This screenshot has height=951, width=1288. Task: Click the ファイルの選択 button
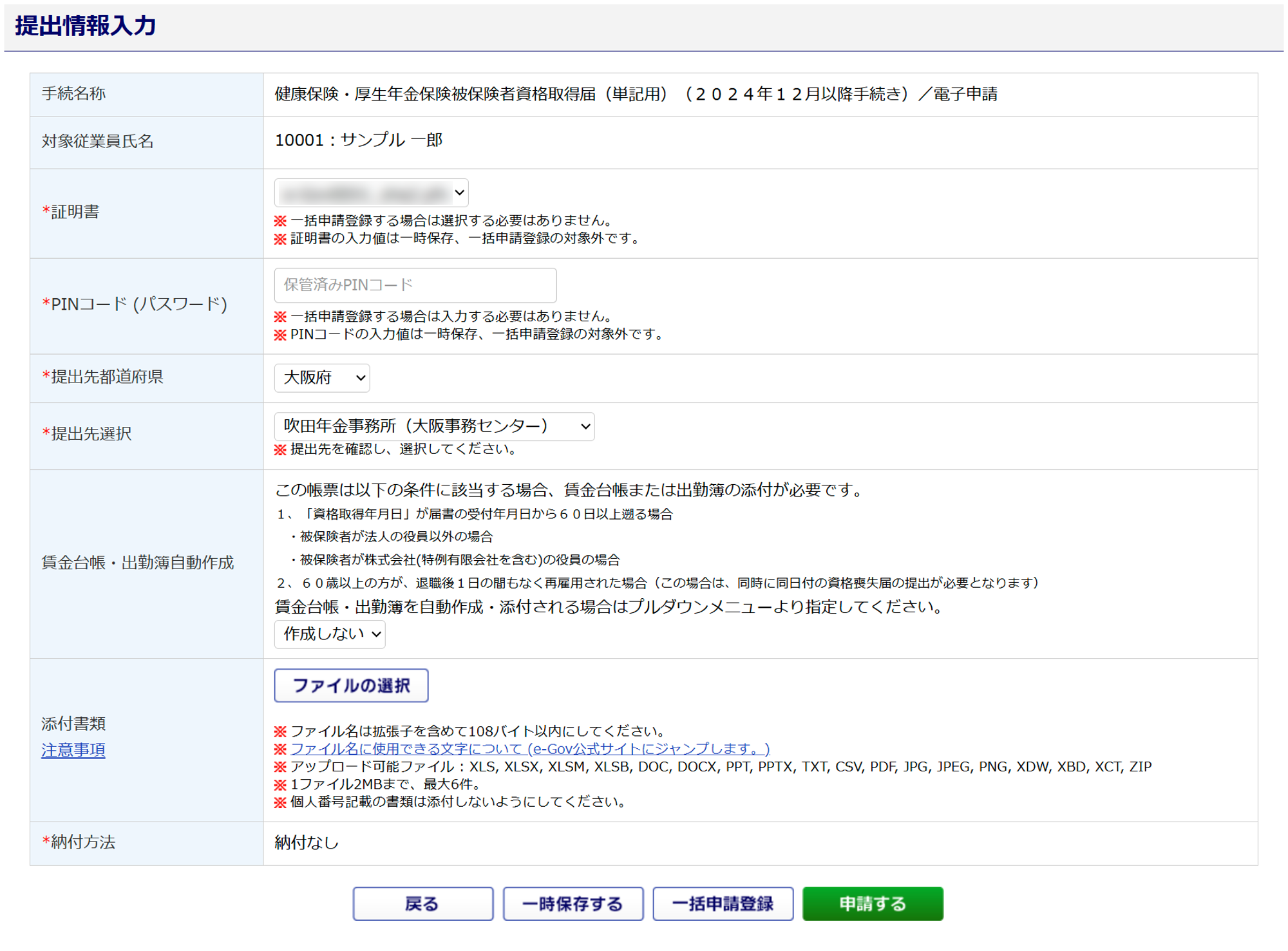tap(351, 686)
